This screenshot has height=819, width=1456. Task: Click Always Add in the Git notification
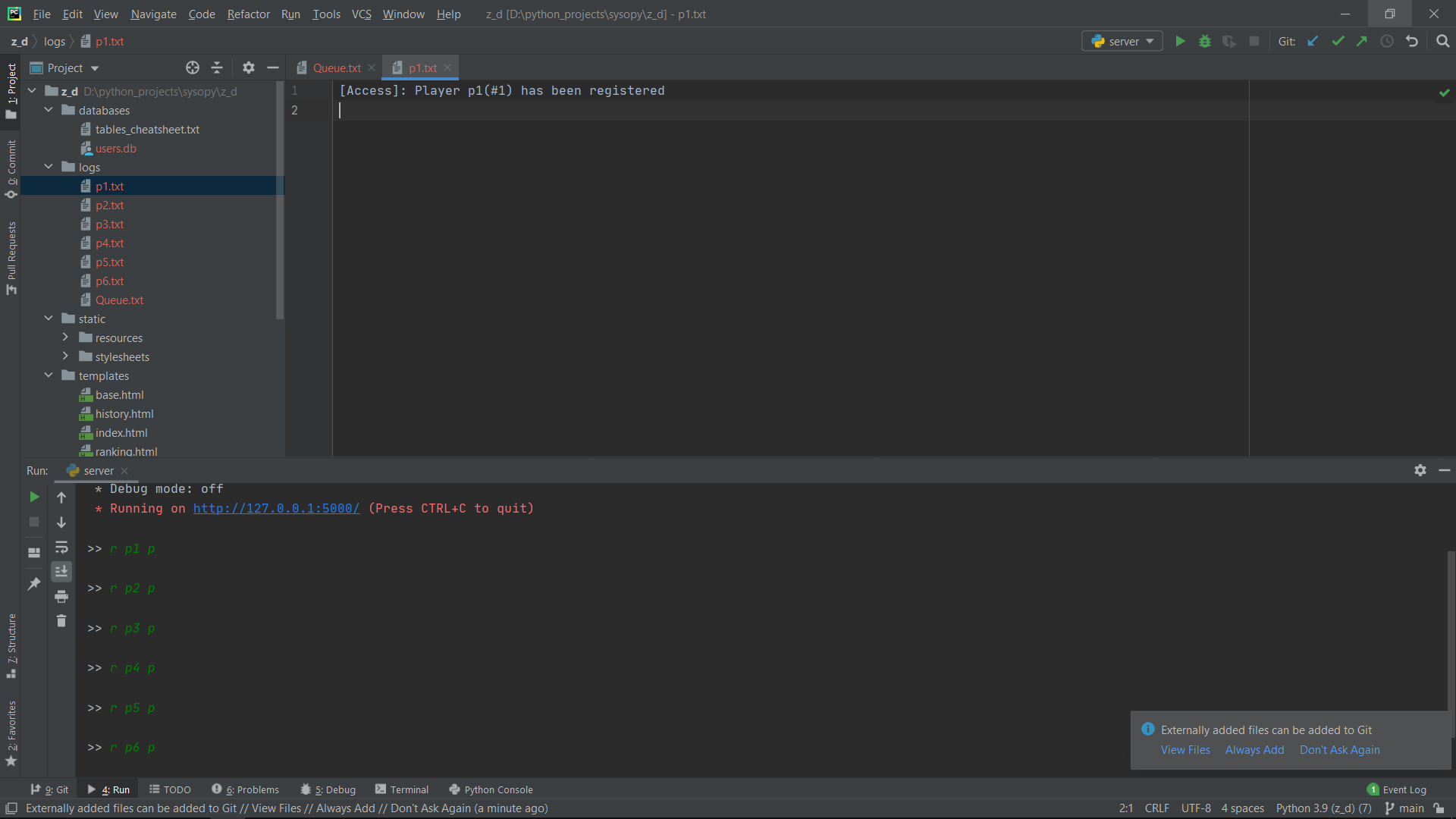tap(1254, 749)
